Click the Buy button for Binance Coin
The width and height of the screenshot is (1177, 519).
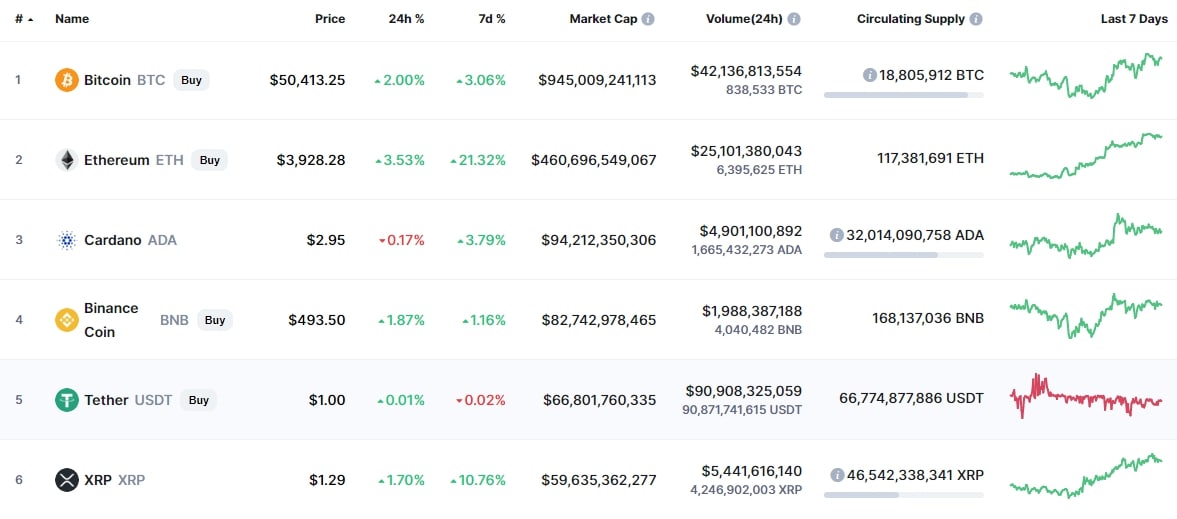point(215,320)
